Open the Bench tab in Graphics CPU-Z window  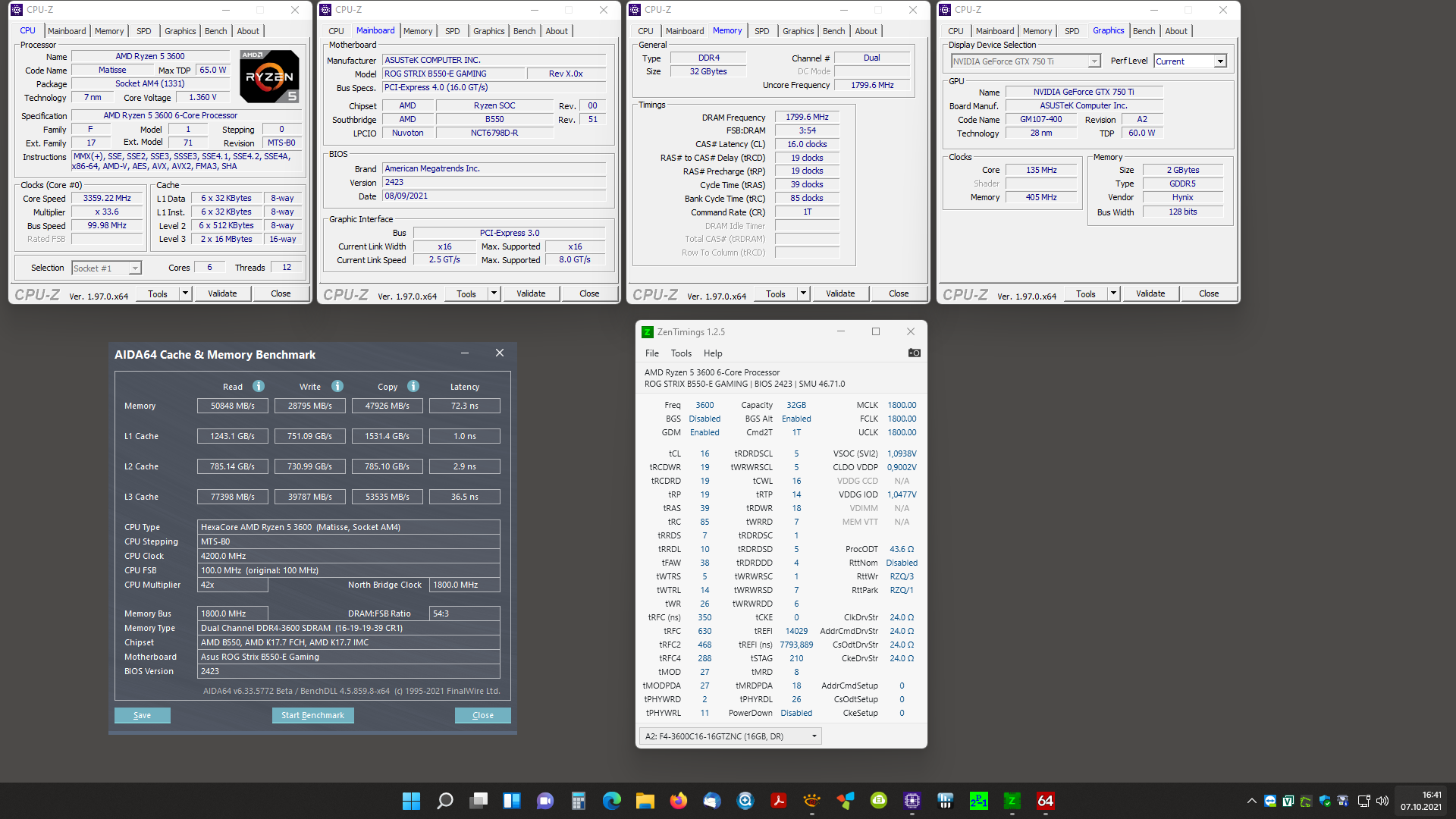[x=1144, y=31]
